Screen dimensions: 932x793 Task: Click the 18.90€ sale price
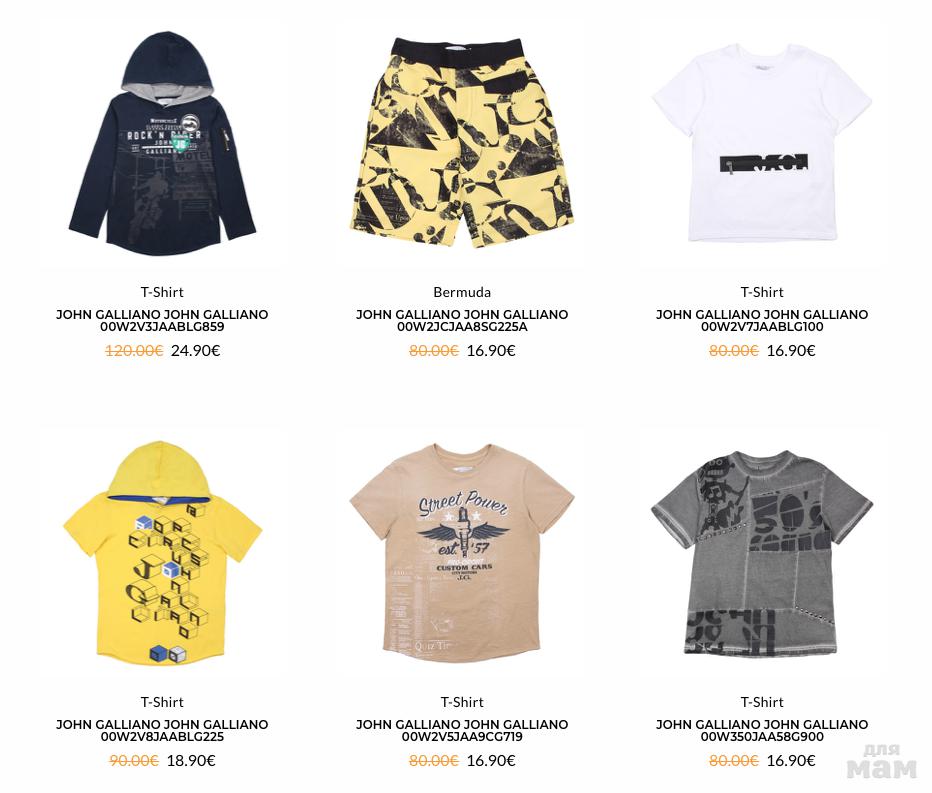click(191, 761)
